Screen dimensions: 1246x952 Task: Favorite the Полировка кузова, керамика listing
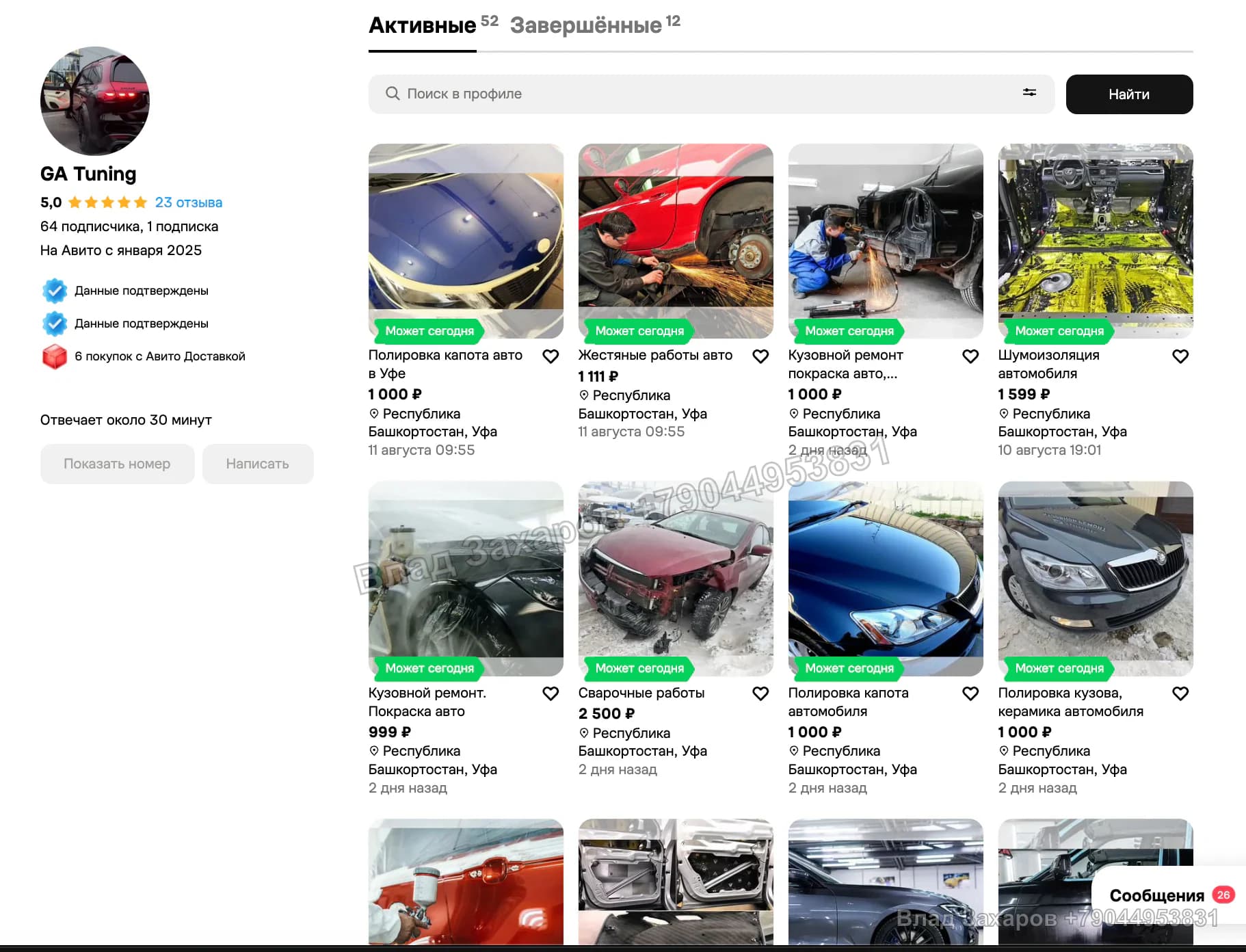(x=1180, y=693)
